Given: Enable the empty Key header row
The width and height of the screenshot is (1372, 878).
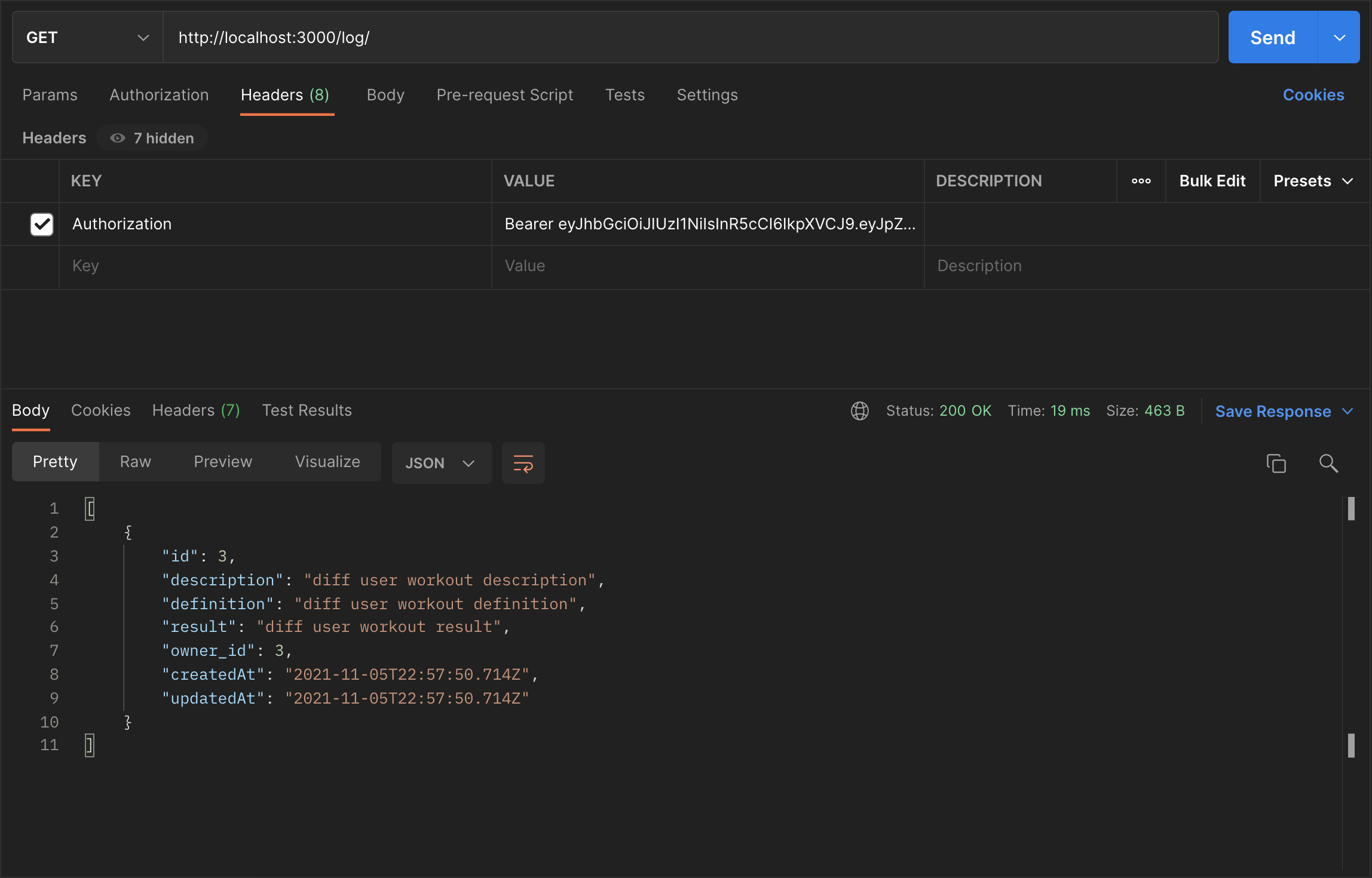Looking at the screenshot, I should click(x=41, y=266).
